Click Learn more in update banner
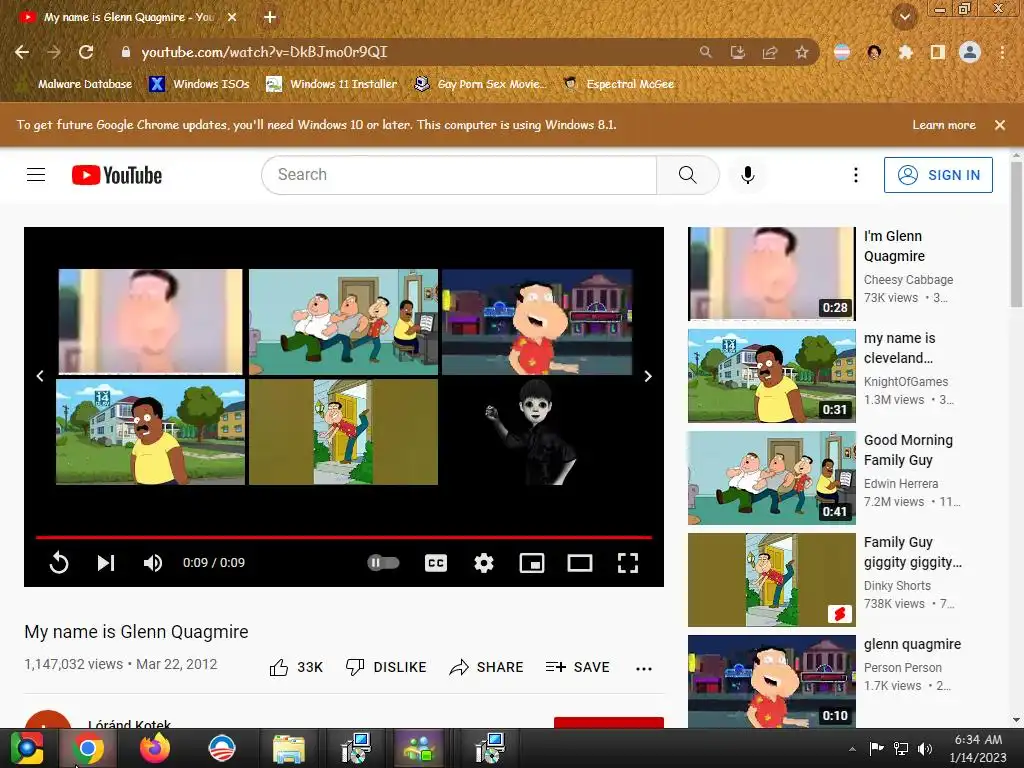 [944, 125]
